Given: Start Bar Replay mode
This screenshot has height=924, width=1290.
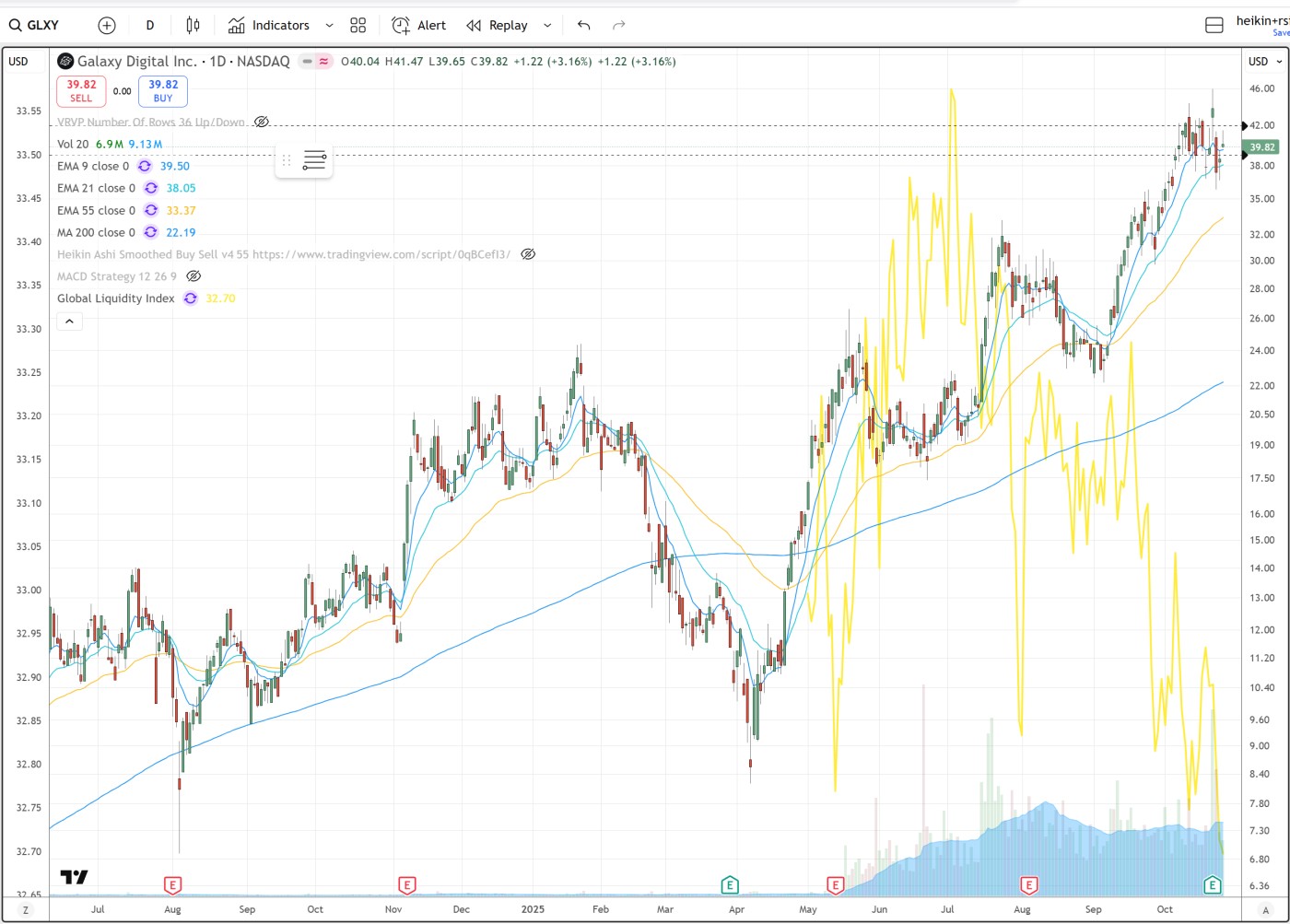Looking at the screenshot, I should click(x=498, y=25).
